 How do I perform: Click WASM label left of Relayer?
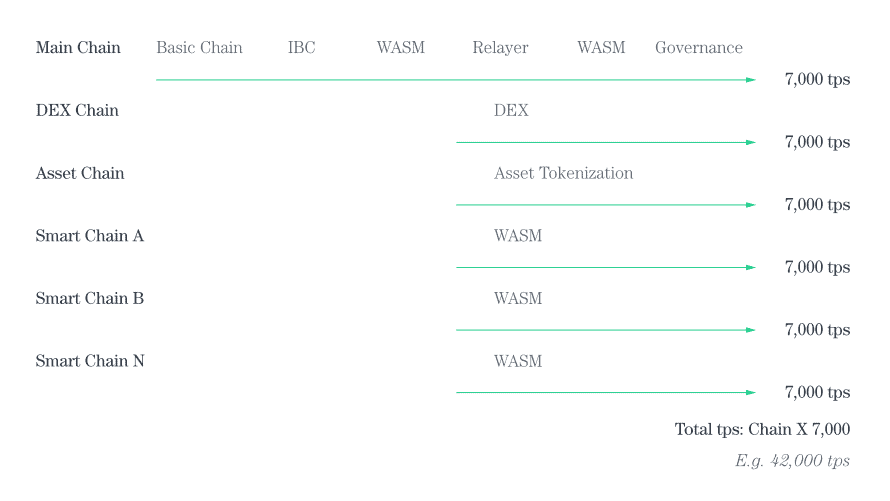click(401, 47)
